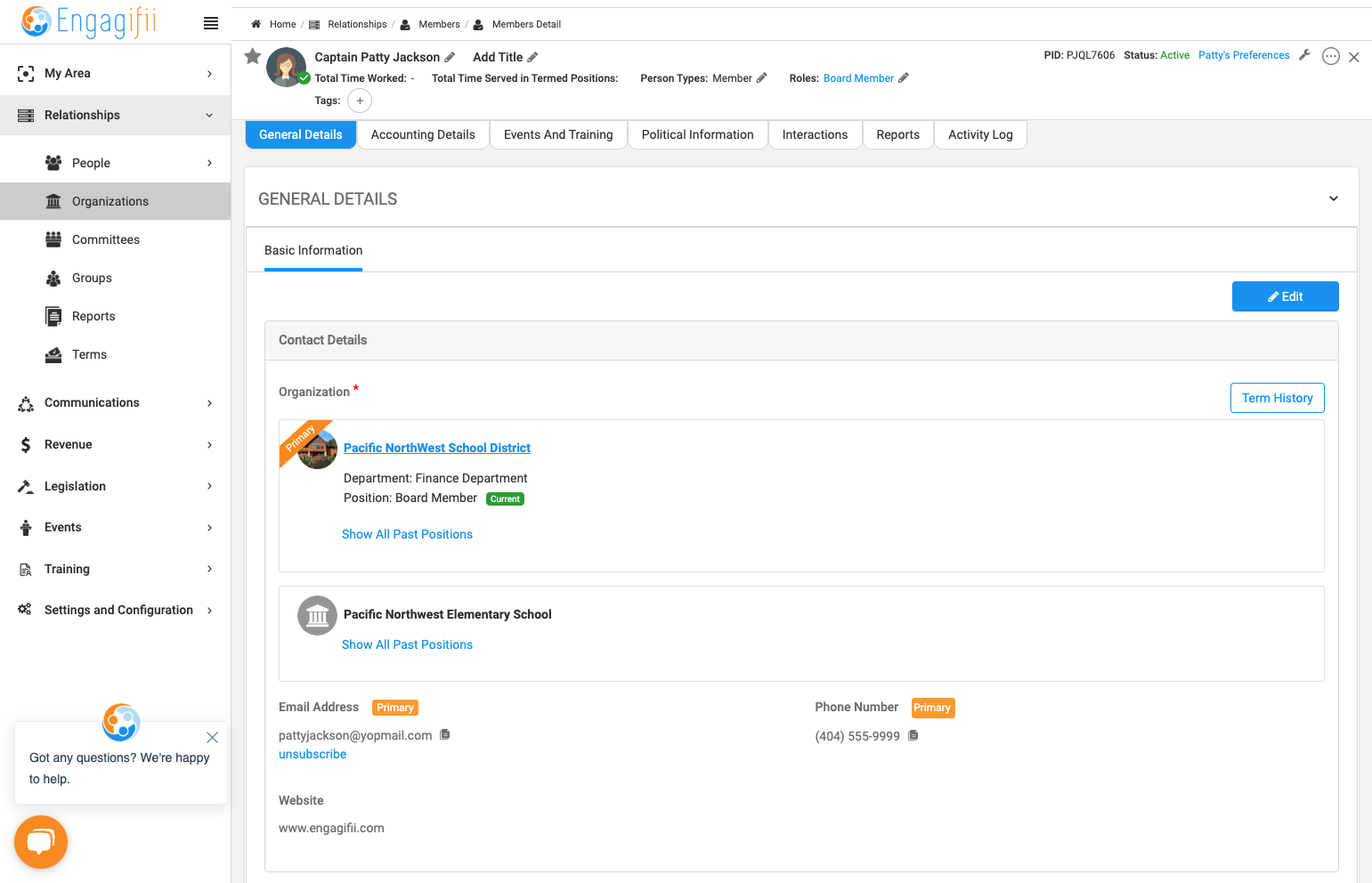Screen dimensions: 1372x883
Task: Click the green Current position badge
Action: pyautogui.click(x=505, y=499)
